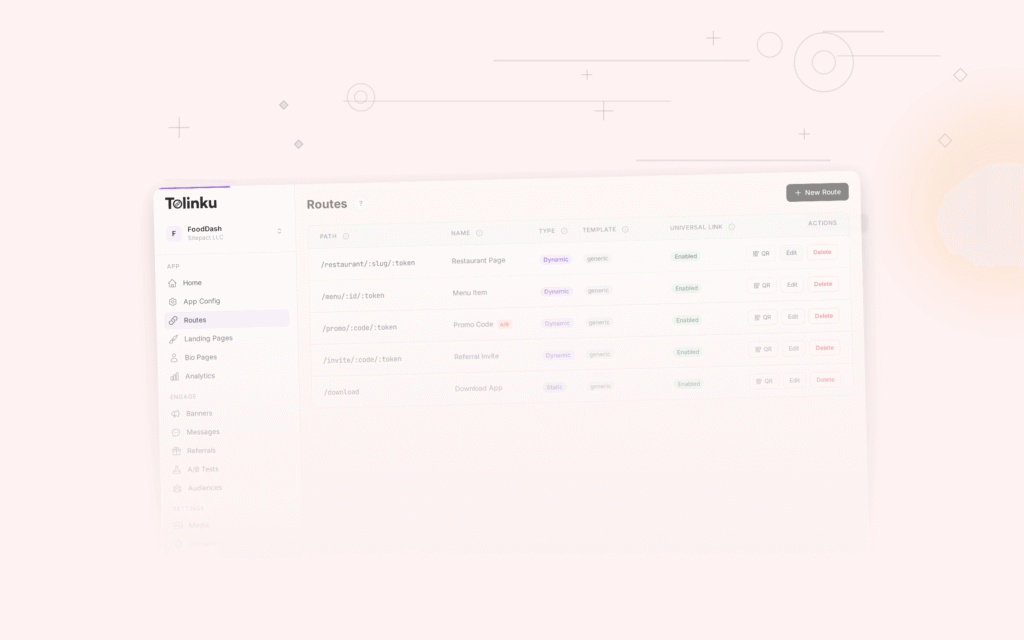Screen dimensions: 1024x640
Task: Select the Home icon in the sidebar
Action: pos(173,282)
